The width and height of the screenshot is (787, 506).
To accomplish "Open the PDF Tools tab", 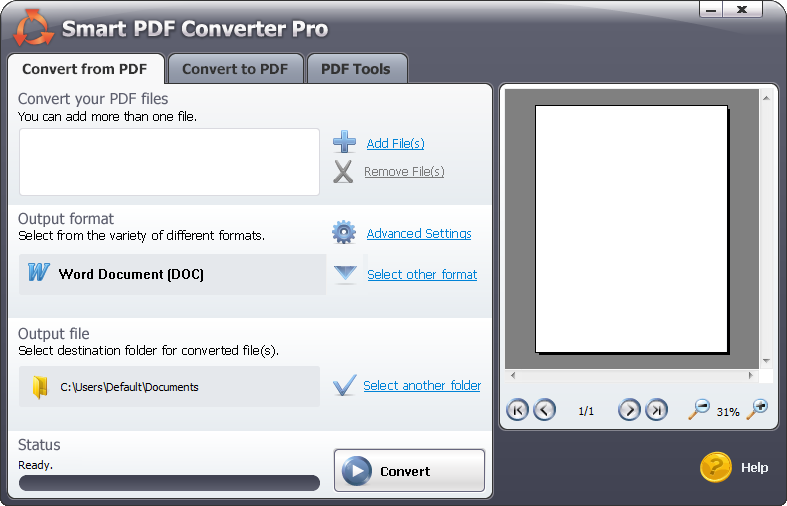I will point(356,69).
